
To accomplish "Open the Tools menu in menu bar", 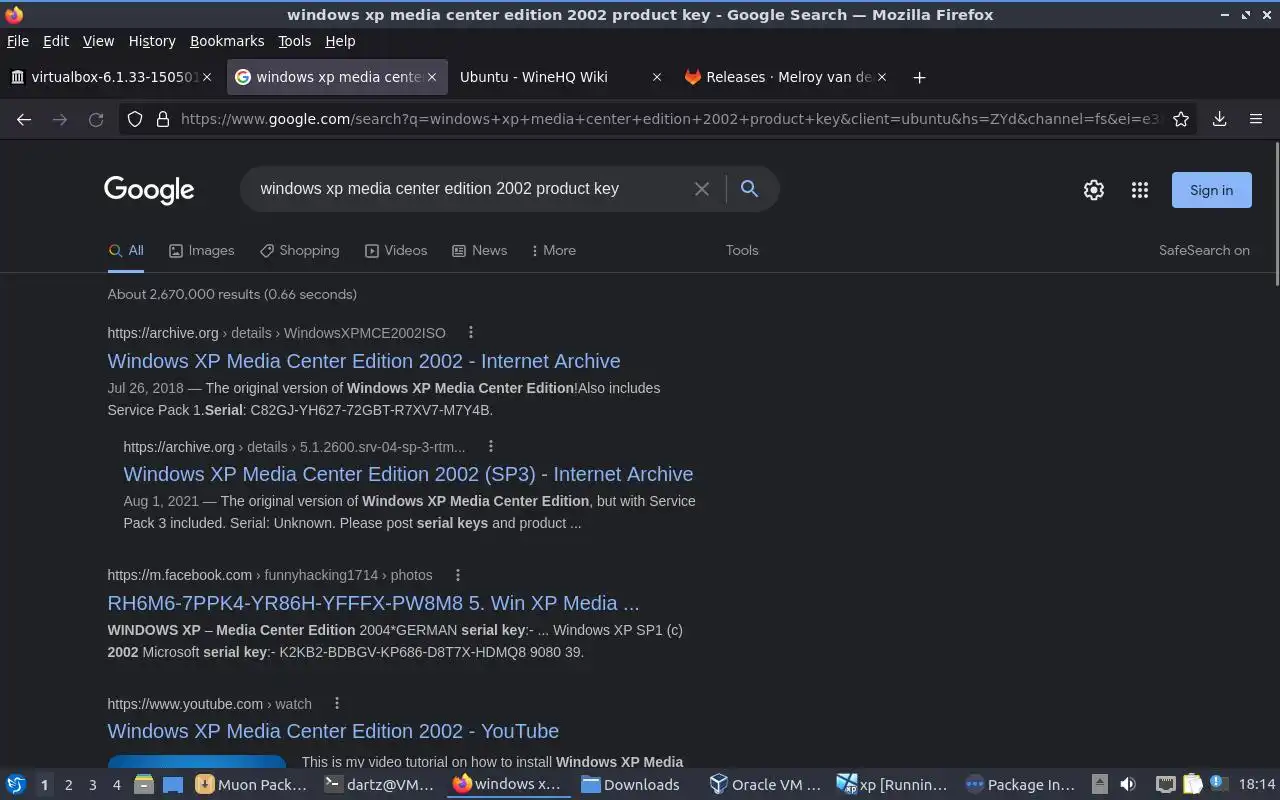I will click(294, 41).
